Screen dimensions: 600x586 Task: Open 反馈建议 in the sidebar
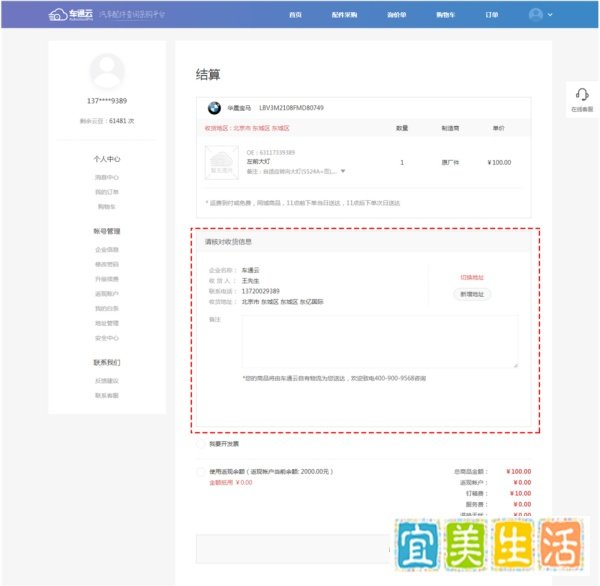click(107, 381)
